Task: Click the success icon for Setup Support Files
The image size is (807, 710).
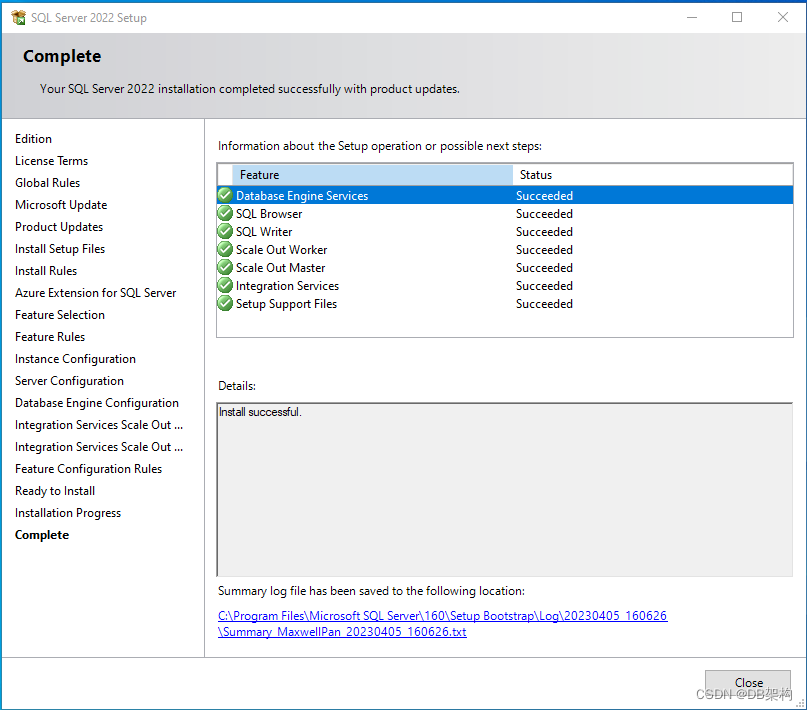Action: [x=224, y=303]
